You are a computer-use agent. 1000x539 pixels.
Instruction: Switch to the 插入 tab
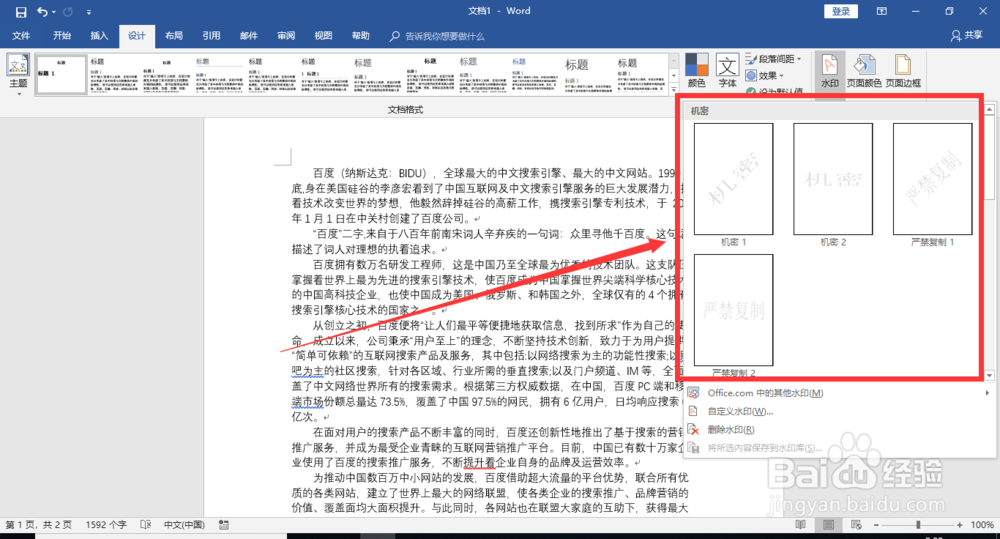coord(99,36)
